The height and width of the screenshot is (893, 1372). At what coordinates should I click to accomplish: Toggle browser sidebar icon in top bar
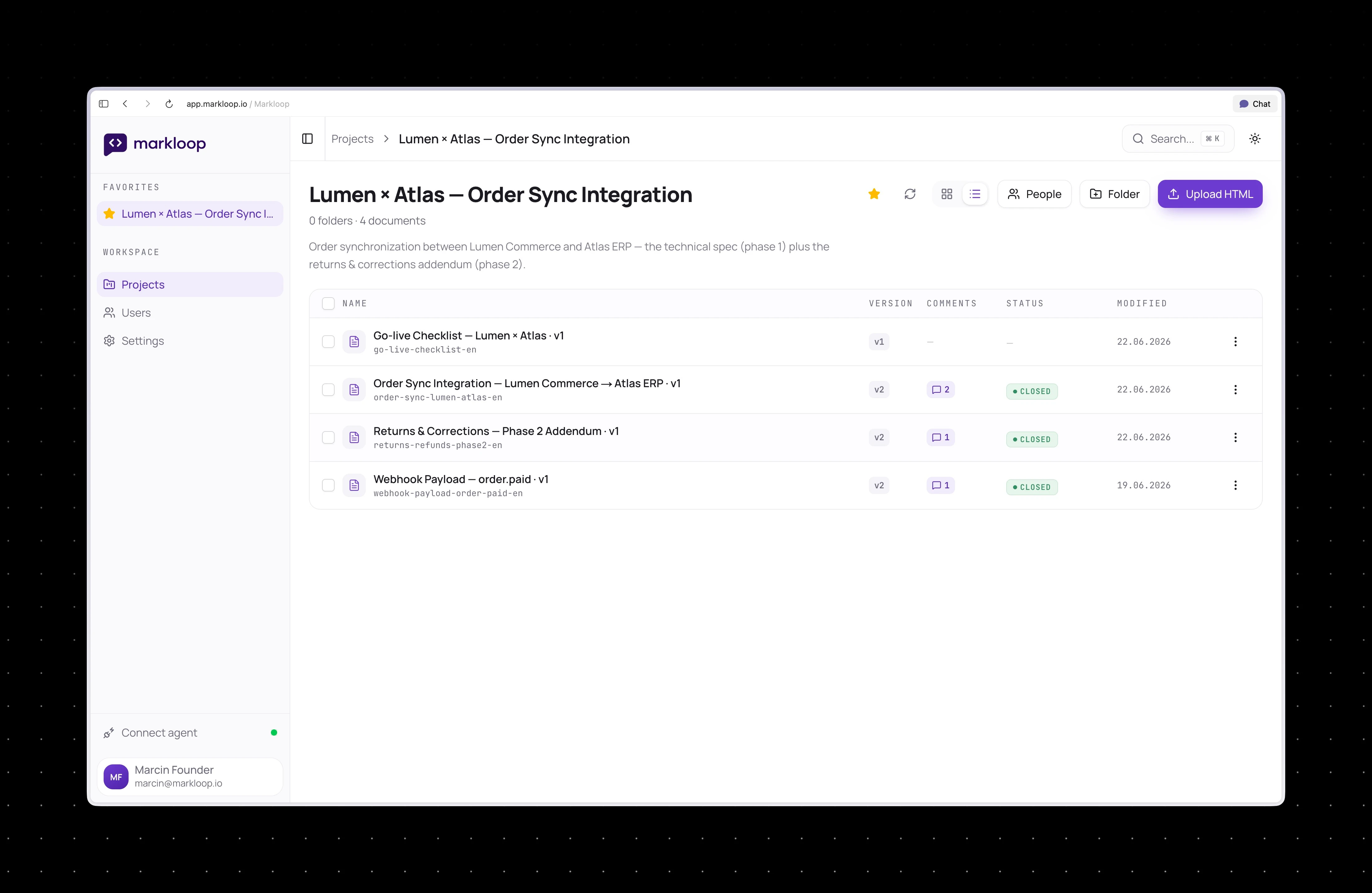click(x=104, y=104)
